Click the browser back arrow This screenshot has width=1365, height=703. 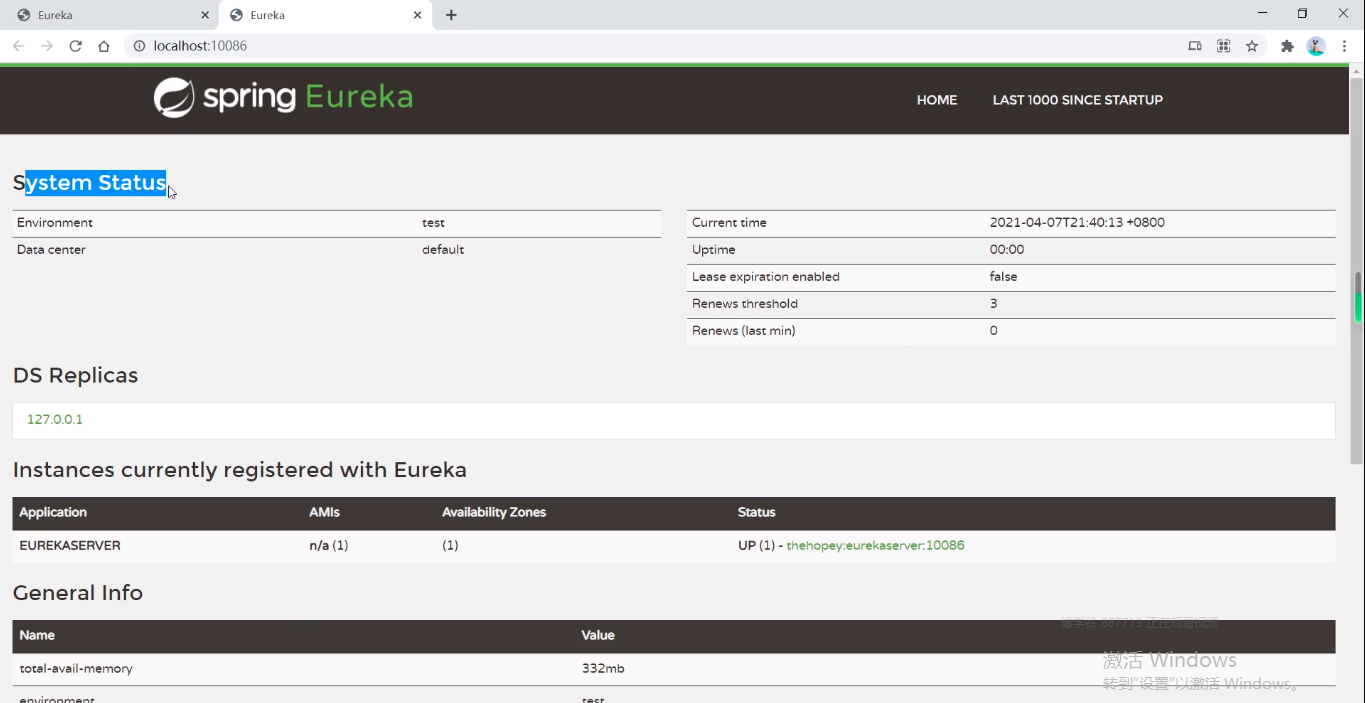click(18, 46)
